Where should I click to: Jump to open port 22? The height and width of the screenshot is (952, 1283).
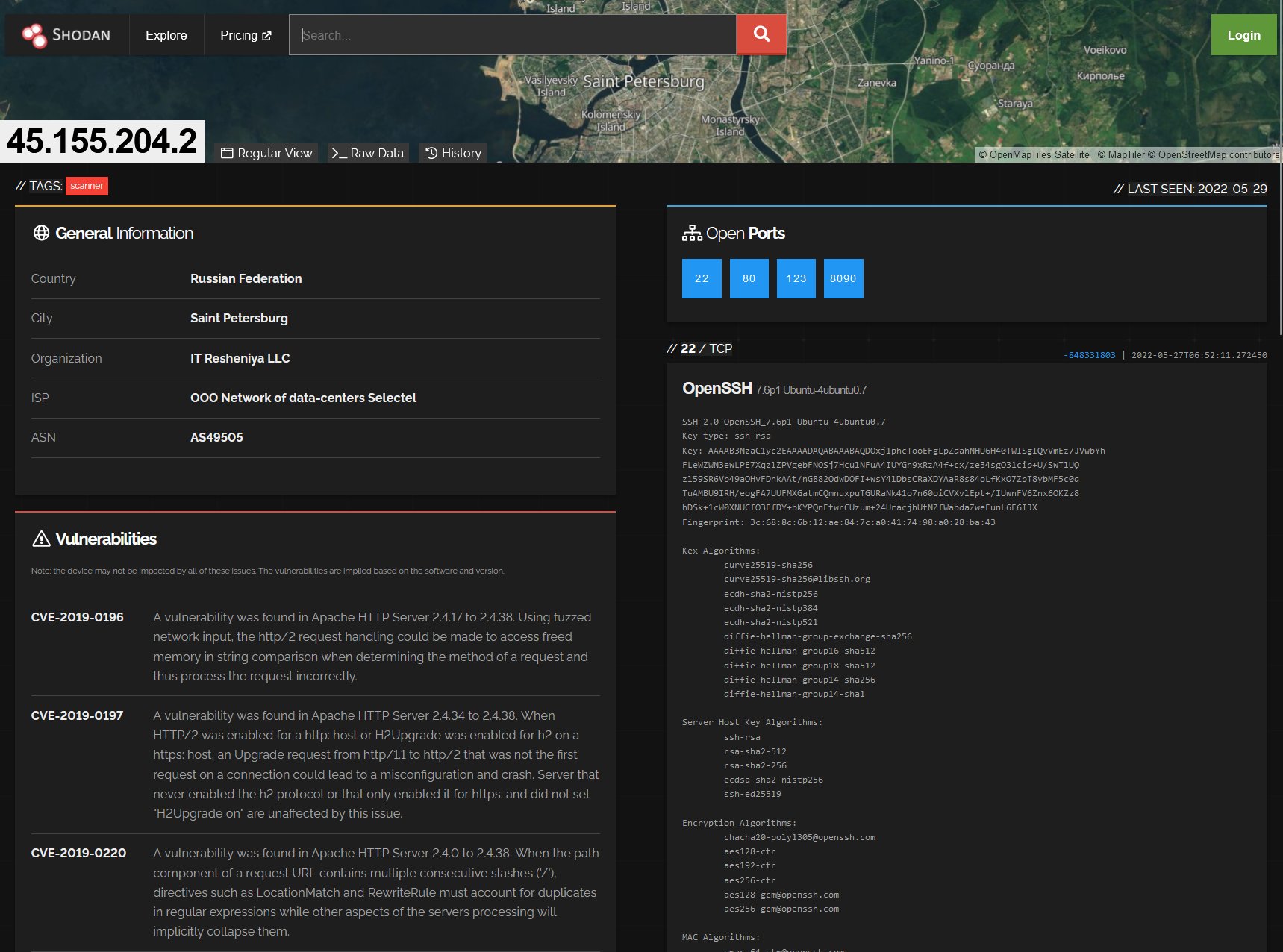tap(702, 278)
